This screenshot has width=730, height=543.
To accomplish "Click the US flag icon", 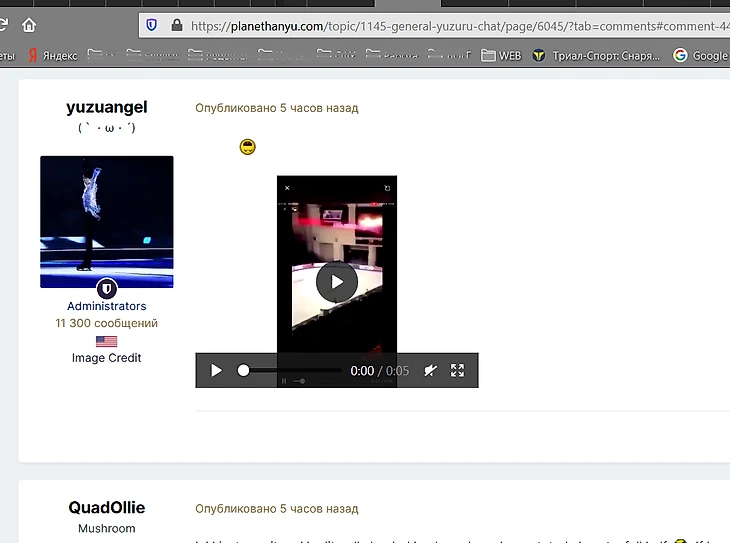I will [107, 341].
